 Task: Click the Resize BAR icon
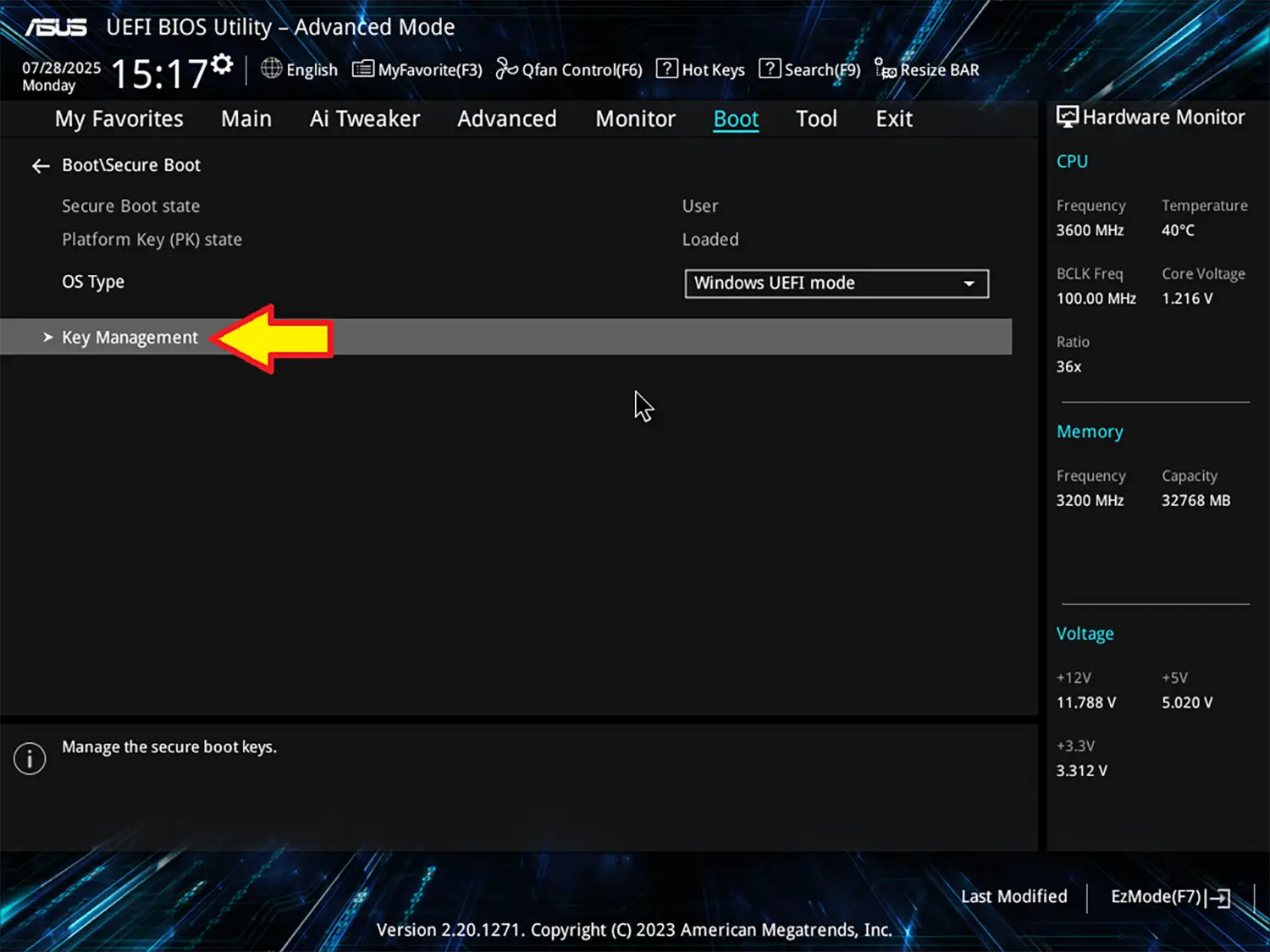tap(885, 69)
